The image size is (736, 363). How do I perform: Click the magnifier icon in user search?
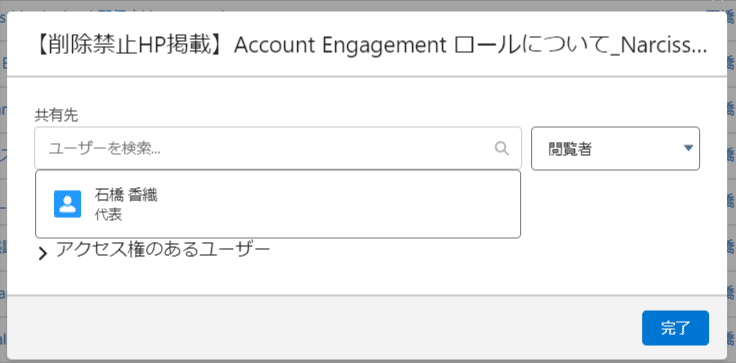[x=502, y=148]
